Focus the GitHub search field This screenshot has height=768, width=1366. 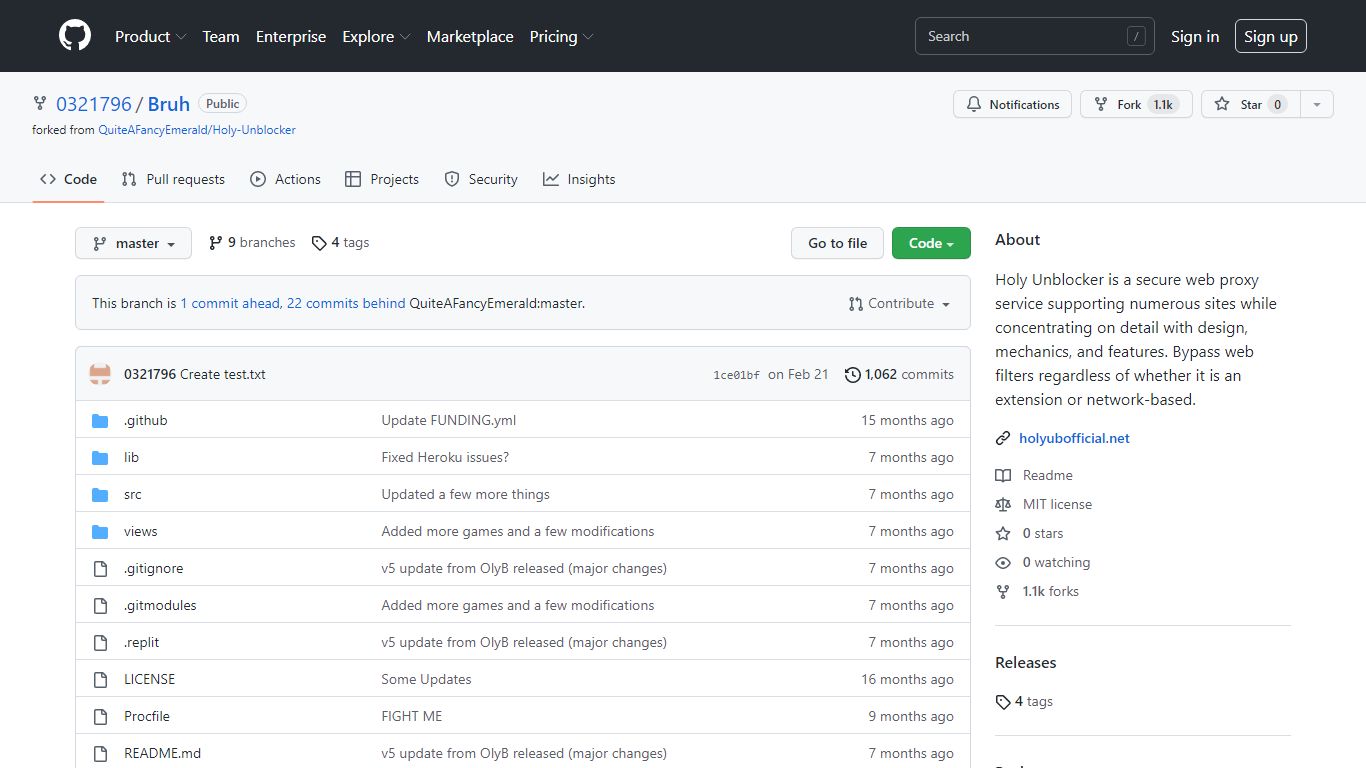[1035, 36]
